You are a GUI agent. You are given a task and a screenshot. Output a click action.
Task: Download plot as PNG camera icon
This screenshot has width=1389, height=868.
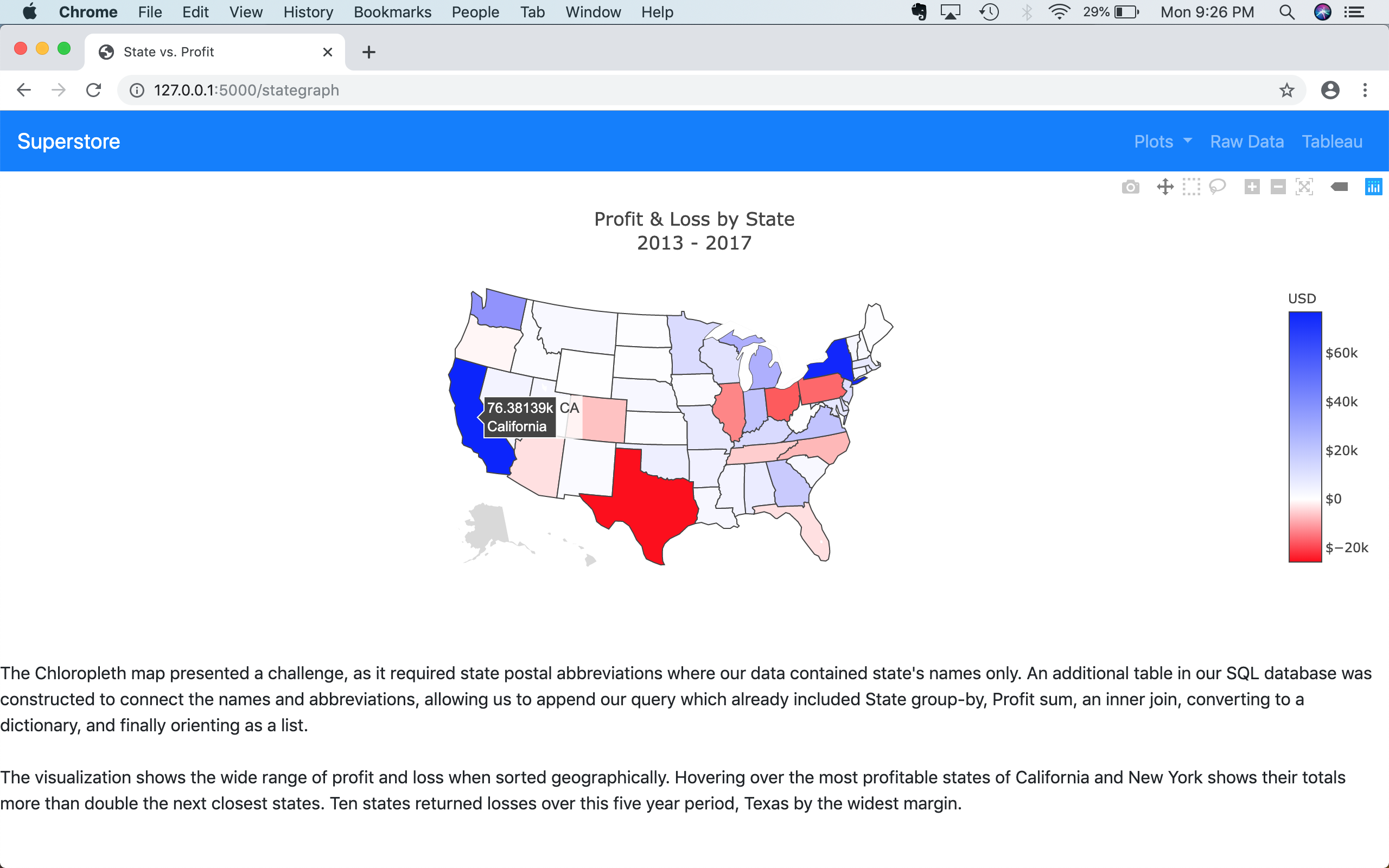click(x=1130, y=187)
